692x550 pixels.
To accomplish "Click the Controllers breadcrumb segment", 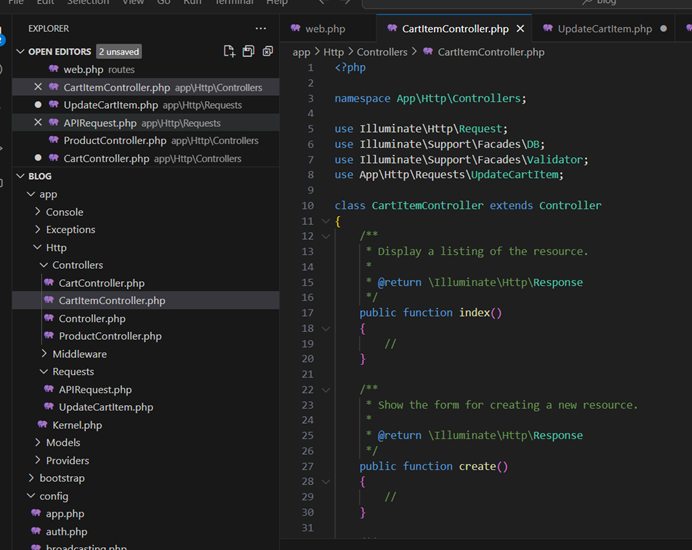I will pyautogui.click(x=382, y=52).
